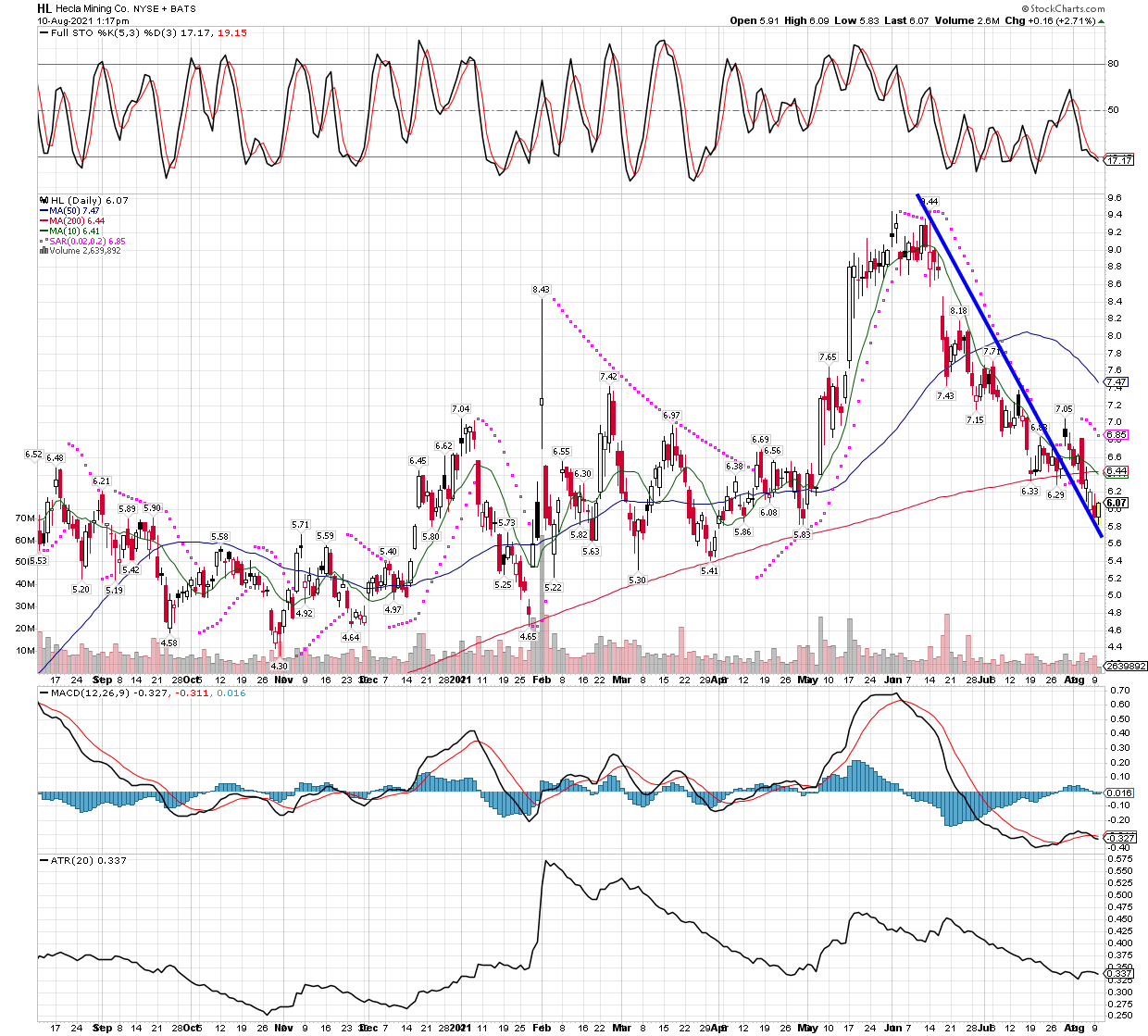The width and height of the screenshot is (1148, 1036).
Task: Click the candlestick glyph beside HL (Daily)
Action: coord(44,200)
